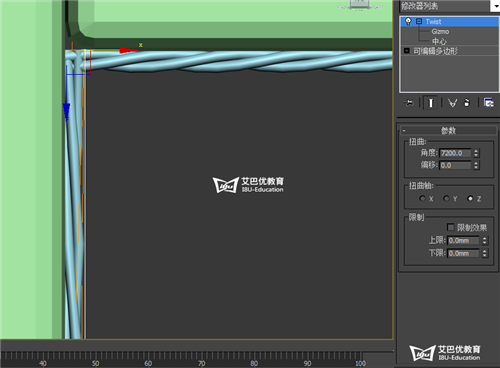Toggle Show End Result icon
The height and width of the screenshot is (368, 500).
click(x=431, y=103)
